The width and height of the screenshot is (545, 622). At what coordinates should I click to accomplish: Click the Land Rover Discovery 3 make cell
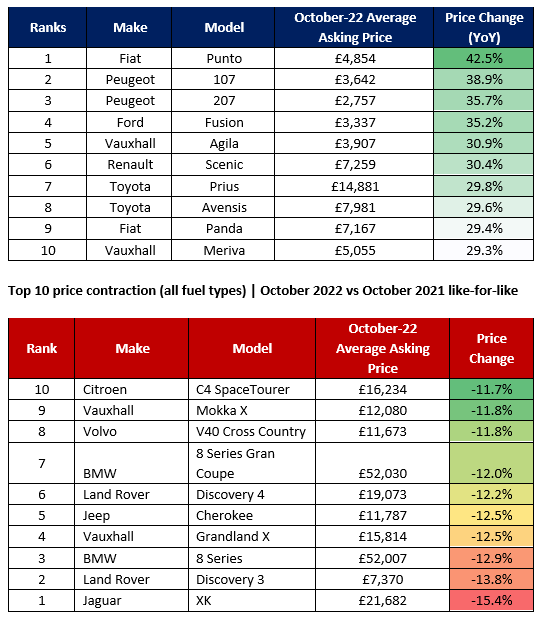tap(131, 579)
